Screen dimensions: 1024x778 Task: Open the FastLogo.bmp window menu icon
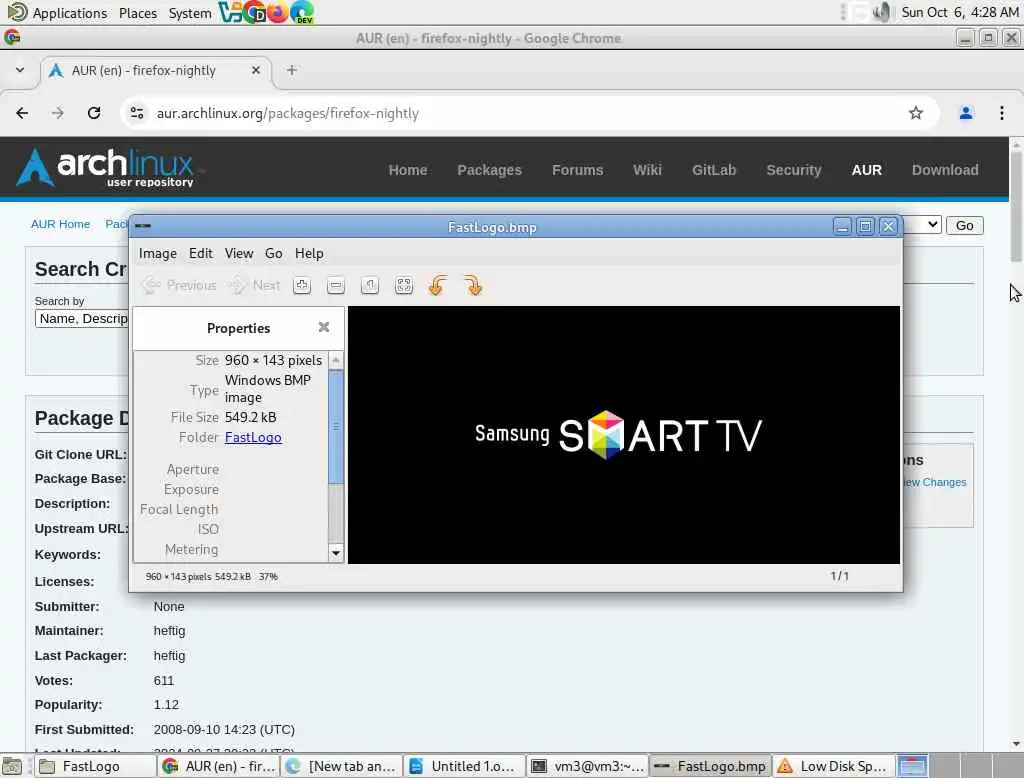(143, 226)
